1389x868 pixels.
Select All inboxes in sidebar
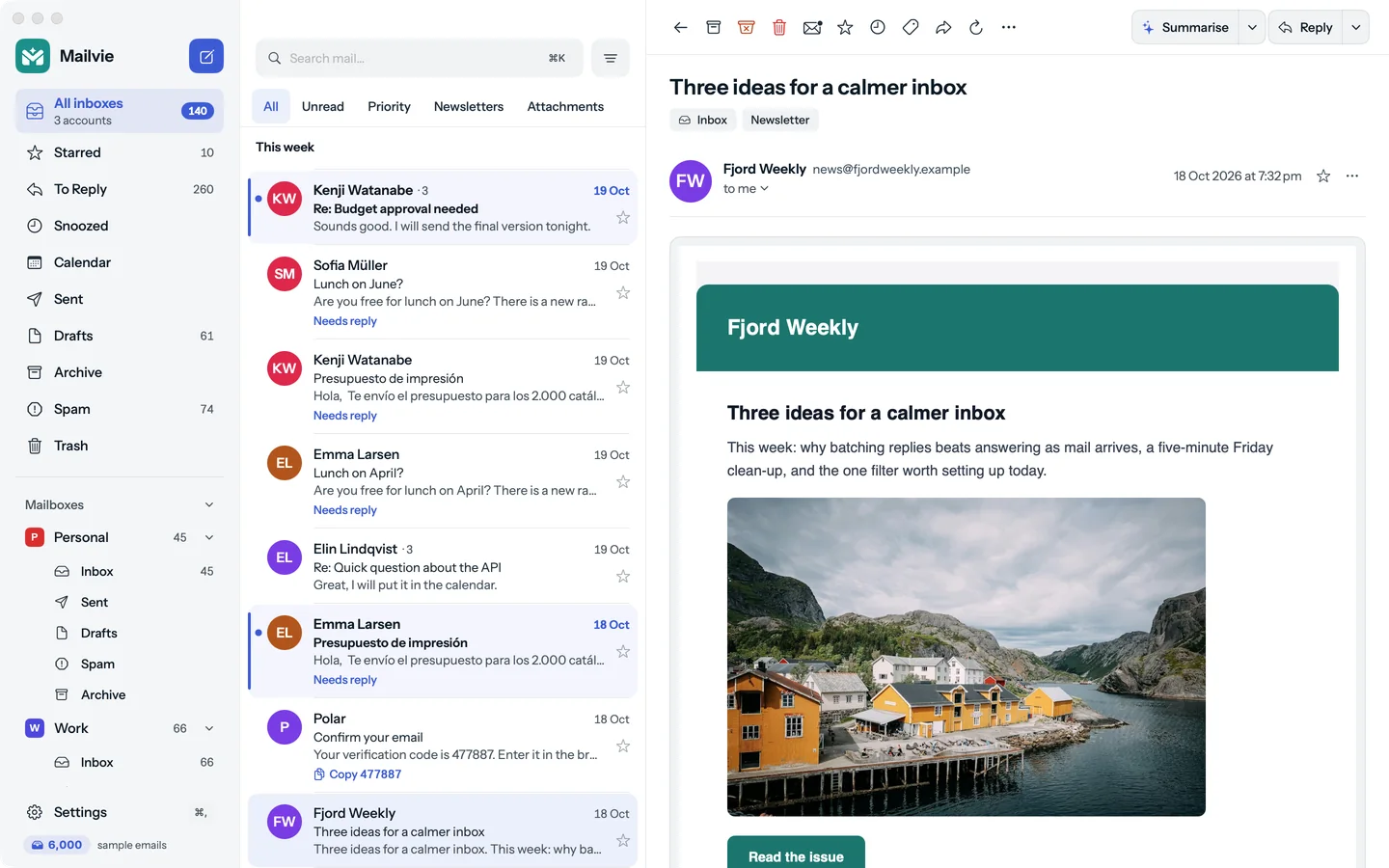tap(120, 111)
